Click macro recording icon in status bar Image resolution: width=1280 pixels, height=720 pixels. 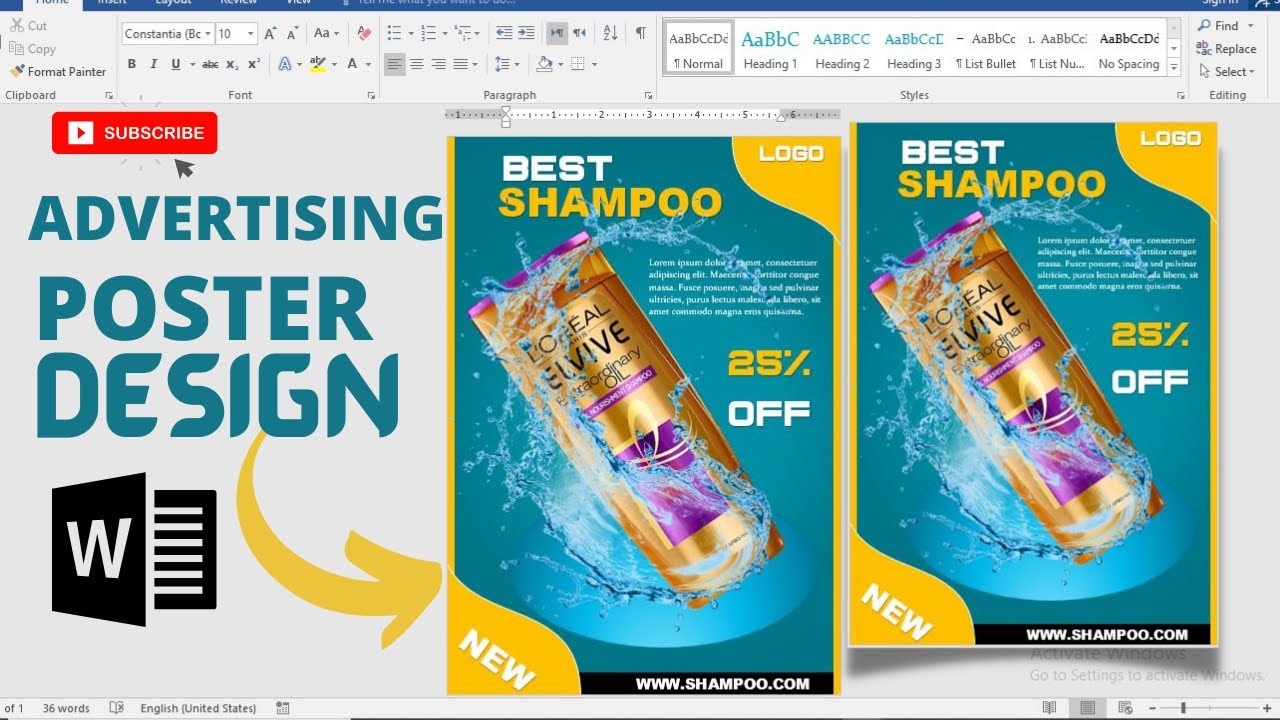pos(283,708)
